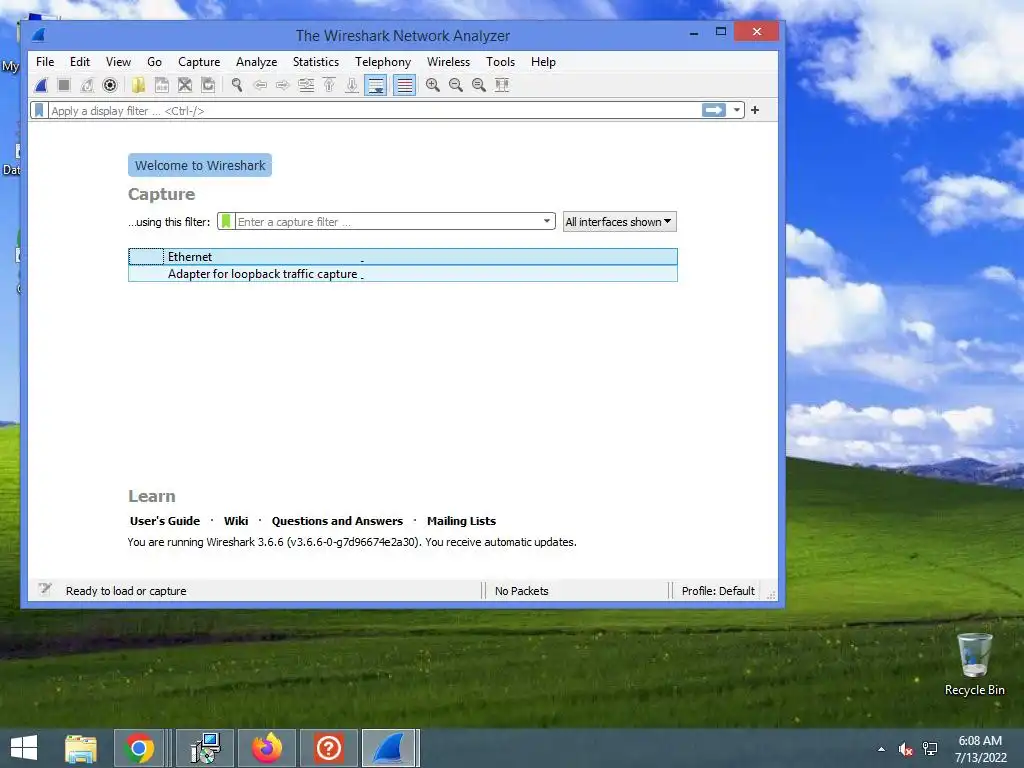Select the Ethernet interface row
1024x768 pixels.
tap(403, 257)
